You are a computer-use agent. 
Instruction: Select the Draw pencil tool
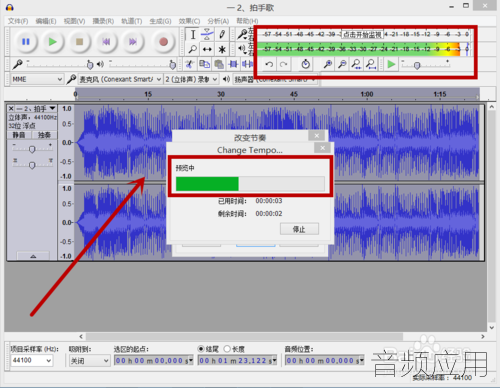point(222,34)
